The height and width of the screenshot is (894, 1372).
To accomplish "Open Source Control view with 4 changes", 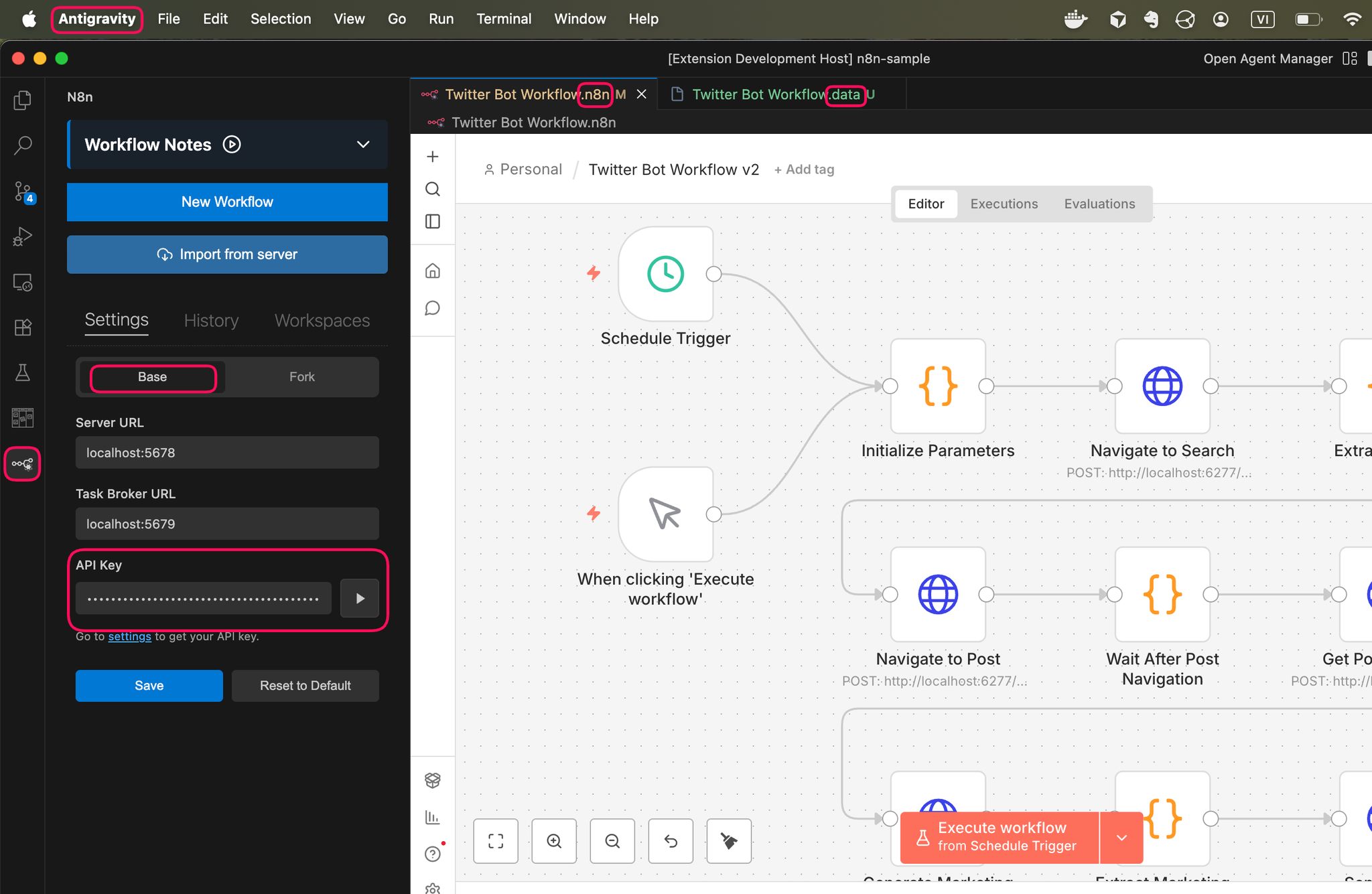I will (x=23, y=192).
